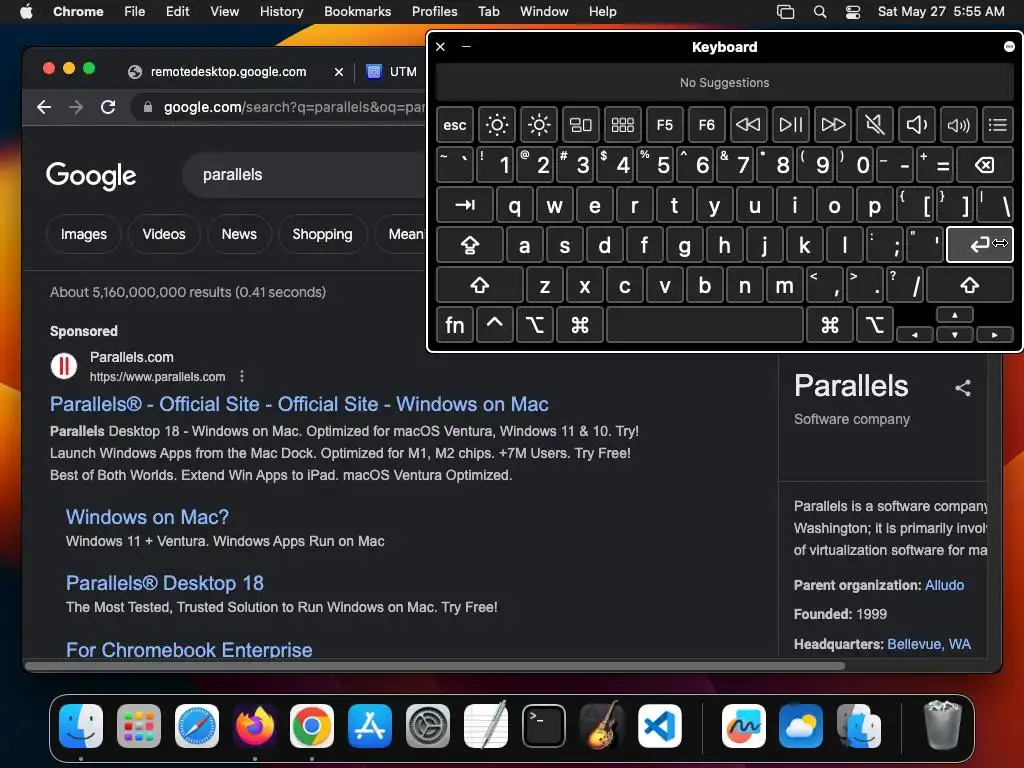Tap the backspace delete key
Image resolution: width=1024 pixels, height=768 pixels.
985,165
